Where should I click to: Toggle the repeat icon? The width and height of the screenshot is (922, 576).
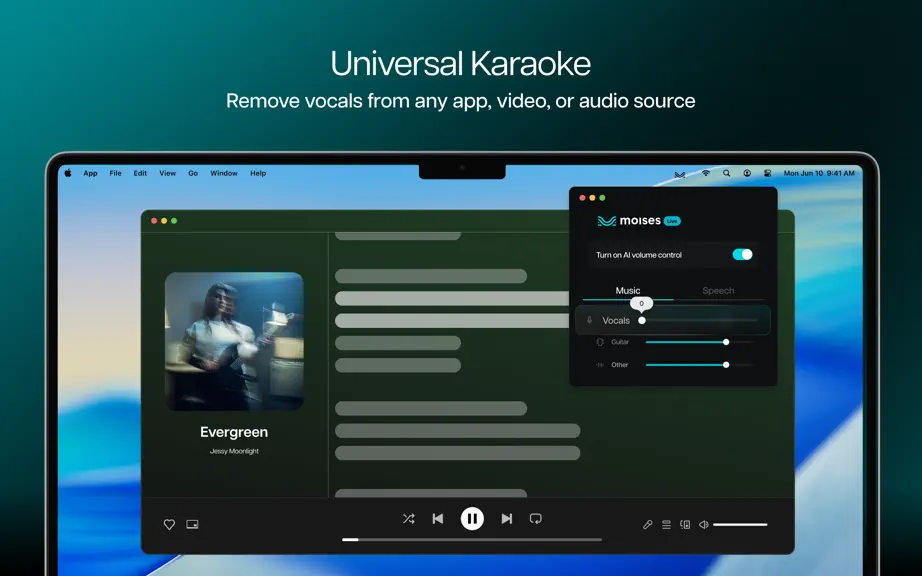click(535, 518)
